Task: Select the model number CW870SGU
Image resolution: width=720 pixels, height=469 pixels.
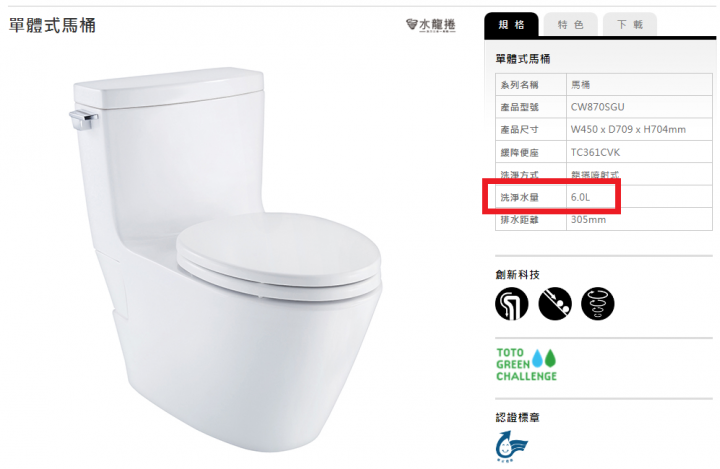Action: (597, 107)
